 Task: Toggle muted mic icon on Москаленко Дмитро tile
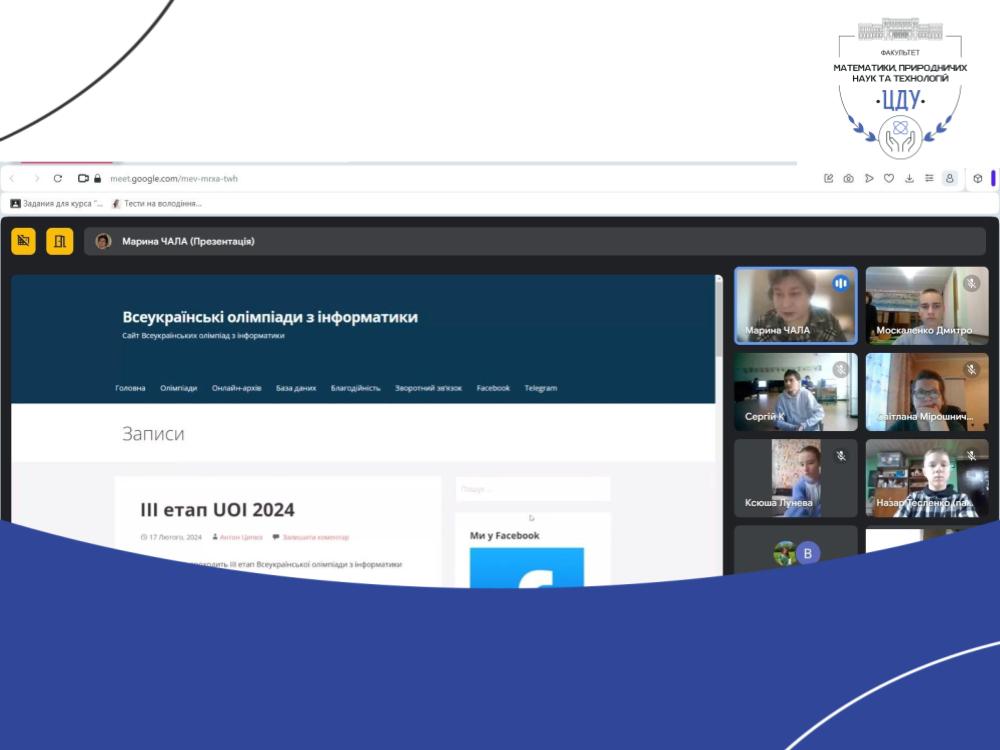pyautogui.click(x=971, y=284)
